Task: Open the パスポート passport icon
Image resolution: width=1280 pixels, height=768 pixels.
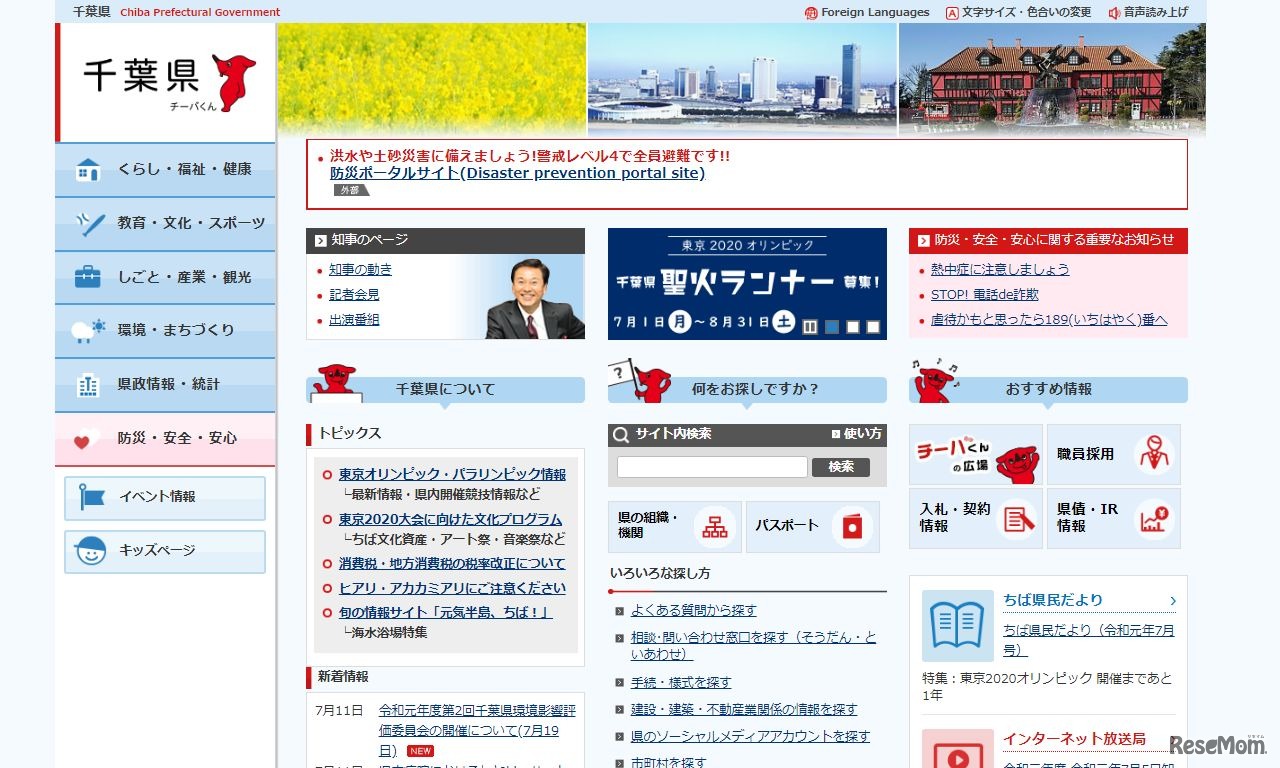Action: coord(851,525)
